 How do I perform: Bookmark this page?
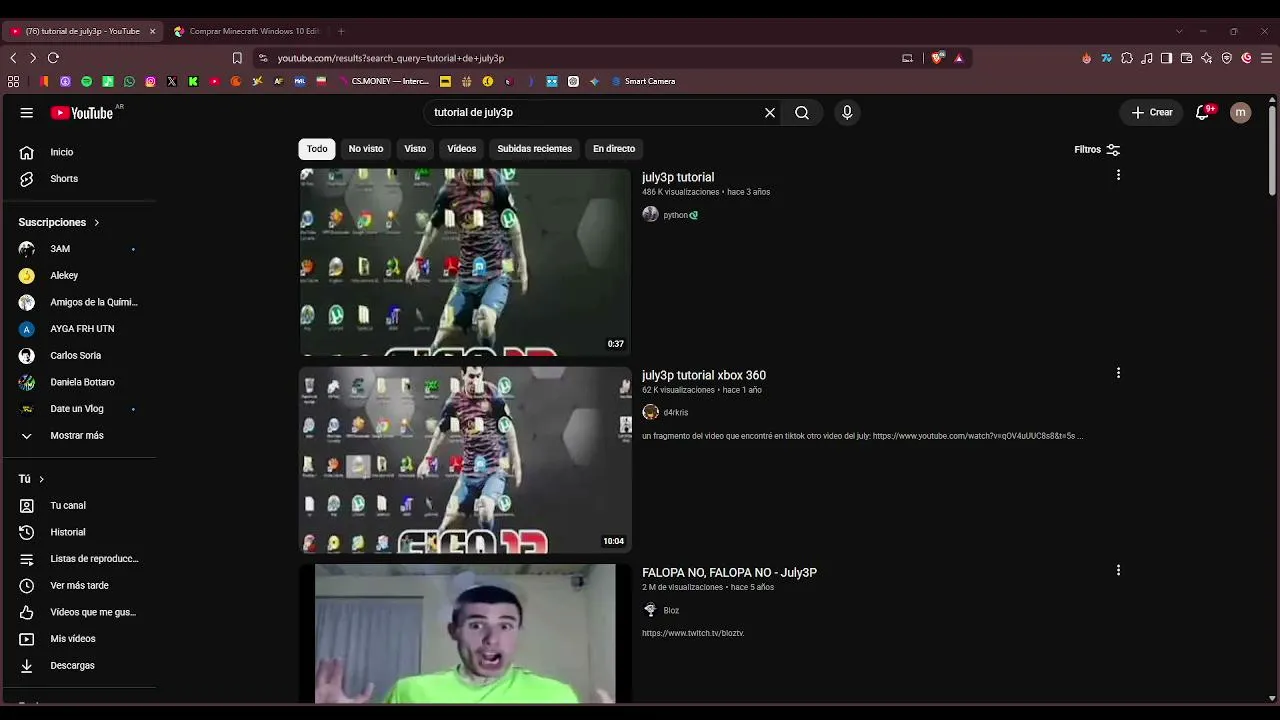pos(237,58)
